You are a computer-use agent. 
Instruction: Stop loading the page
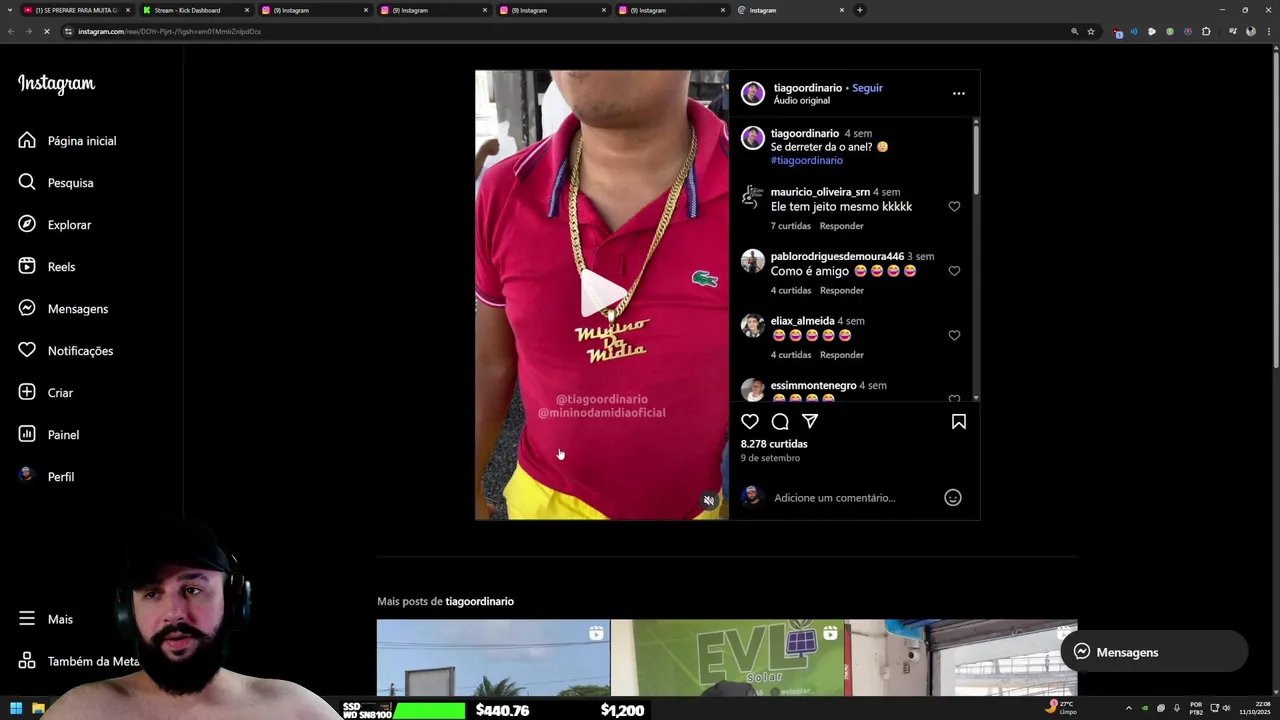click(x=47, y=31)
